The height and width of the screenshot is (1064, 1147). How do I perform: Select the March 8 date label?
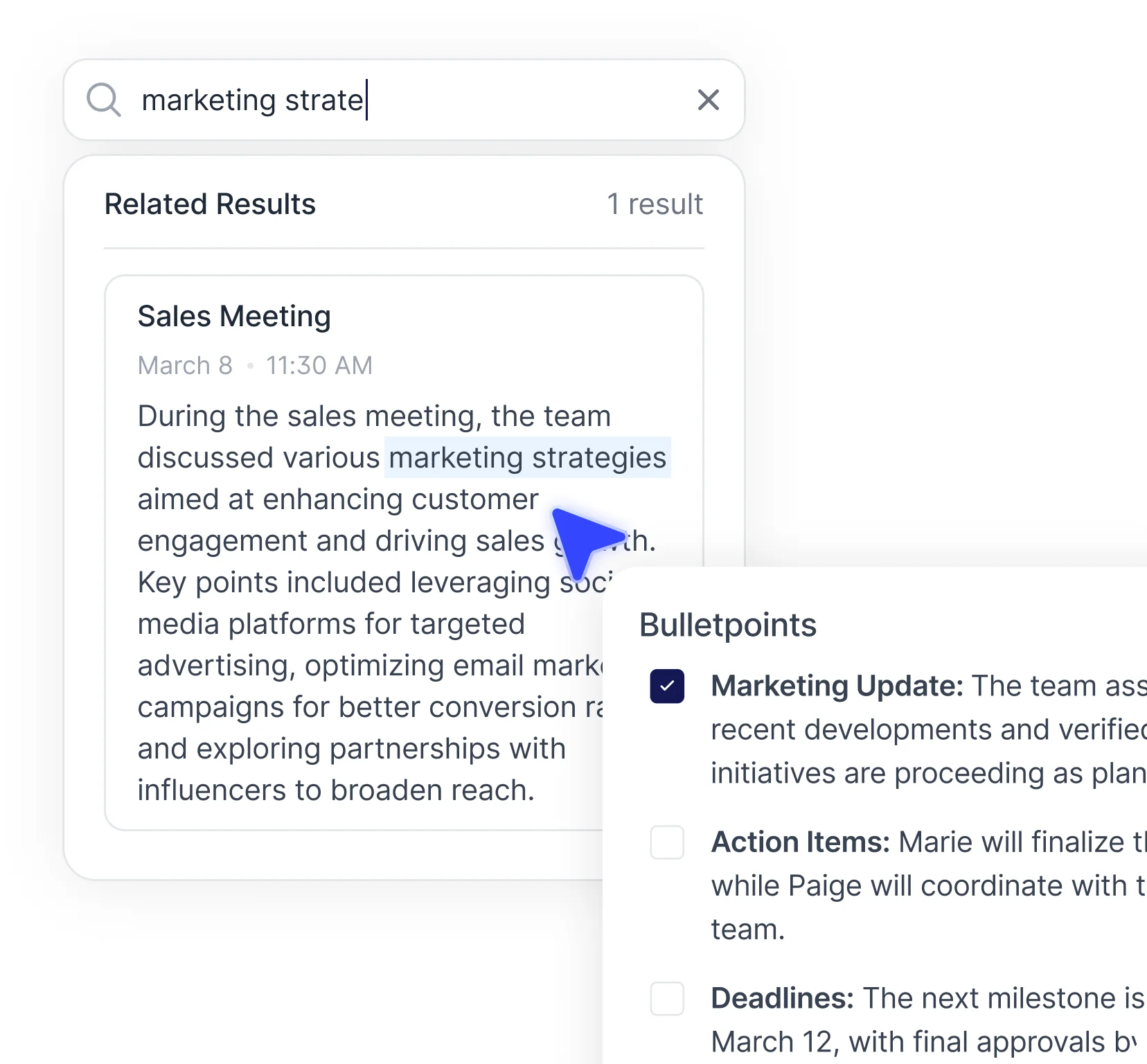pos(185,365)
